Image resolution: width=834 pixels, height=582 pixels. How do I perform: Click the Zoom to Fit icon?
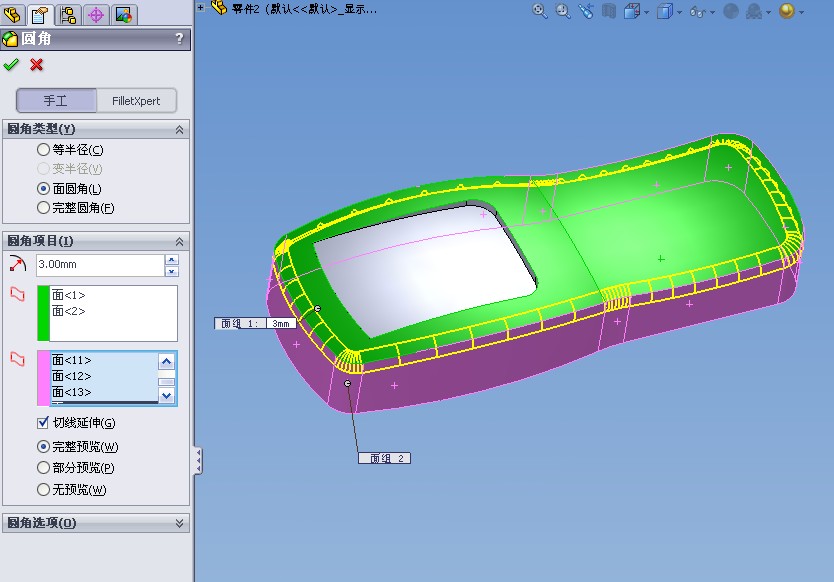pyautogui.click(x=539, y=11)
